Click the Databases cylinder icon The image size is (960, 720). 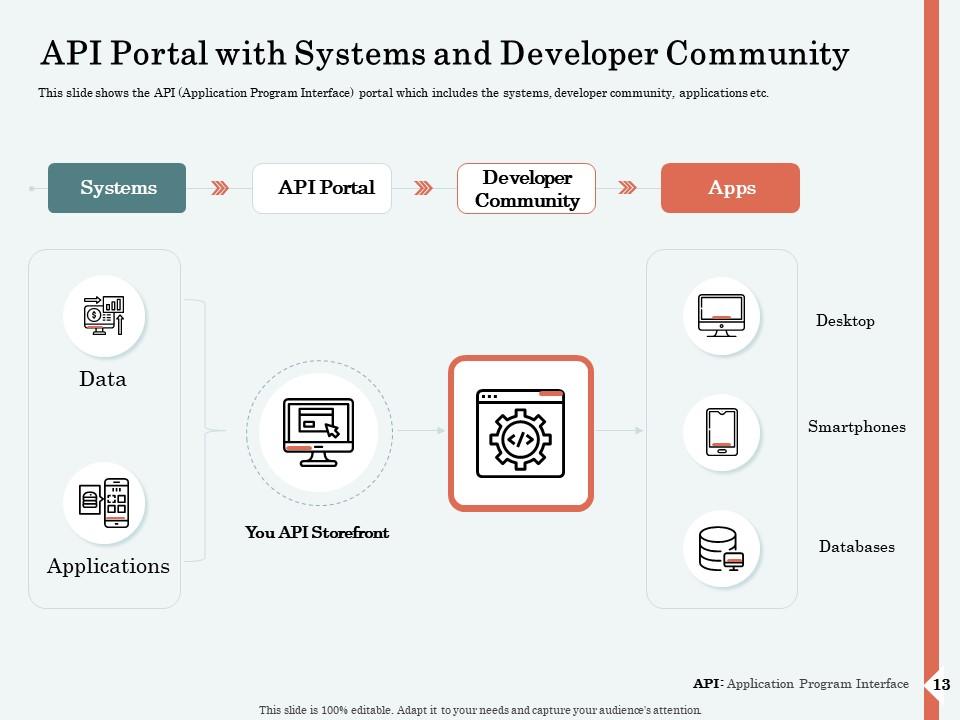[x=721, y=549]
